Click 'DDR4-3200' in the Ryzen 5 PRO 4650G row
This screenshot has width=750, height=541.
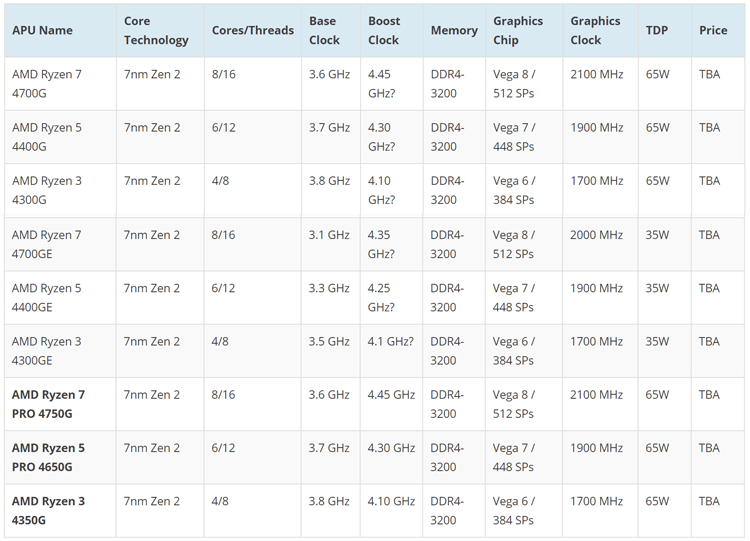point(447,457)
